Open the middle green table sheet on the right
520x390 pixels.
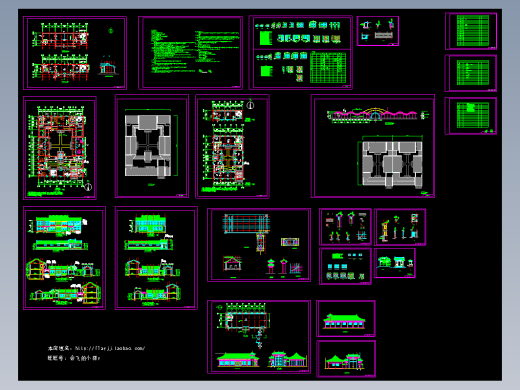pyautogui.click(x=471, y=73)
